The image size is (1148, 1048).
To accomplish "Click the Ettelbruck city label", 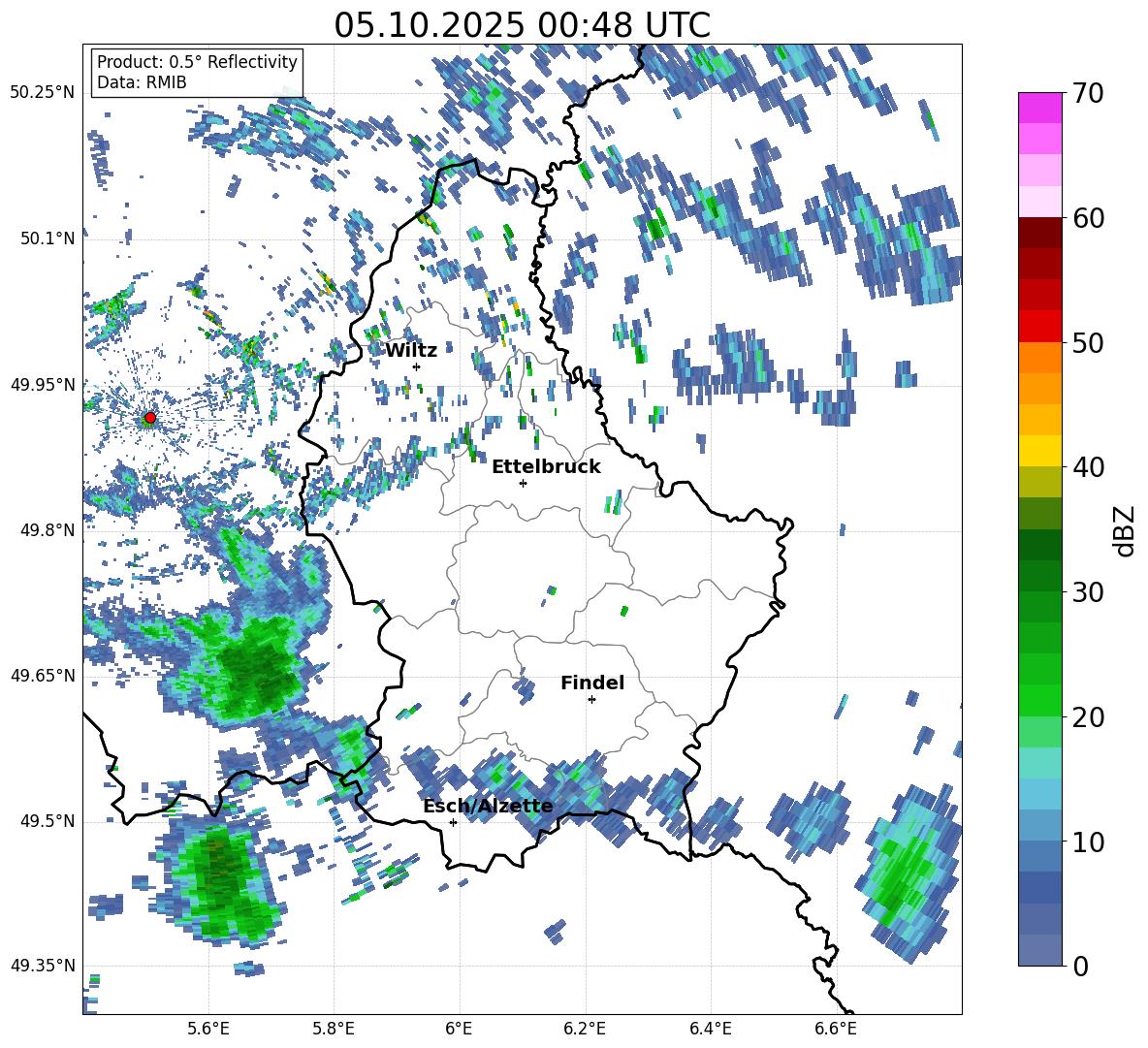I will (546, 467).
